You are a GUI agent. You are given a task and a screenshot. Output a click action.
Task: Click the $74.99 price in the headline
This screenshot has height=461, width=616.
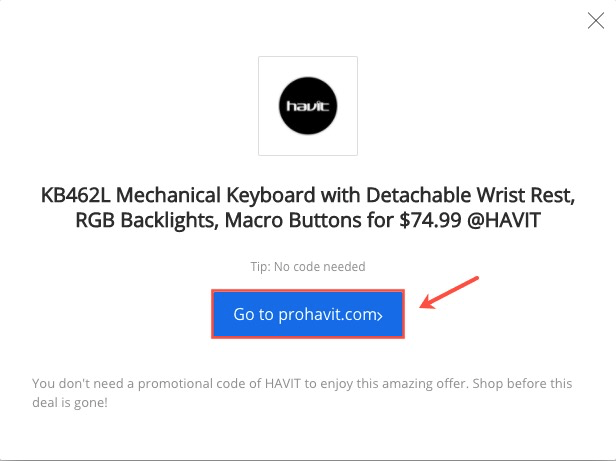[x=430, y=220]
